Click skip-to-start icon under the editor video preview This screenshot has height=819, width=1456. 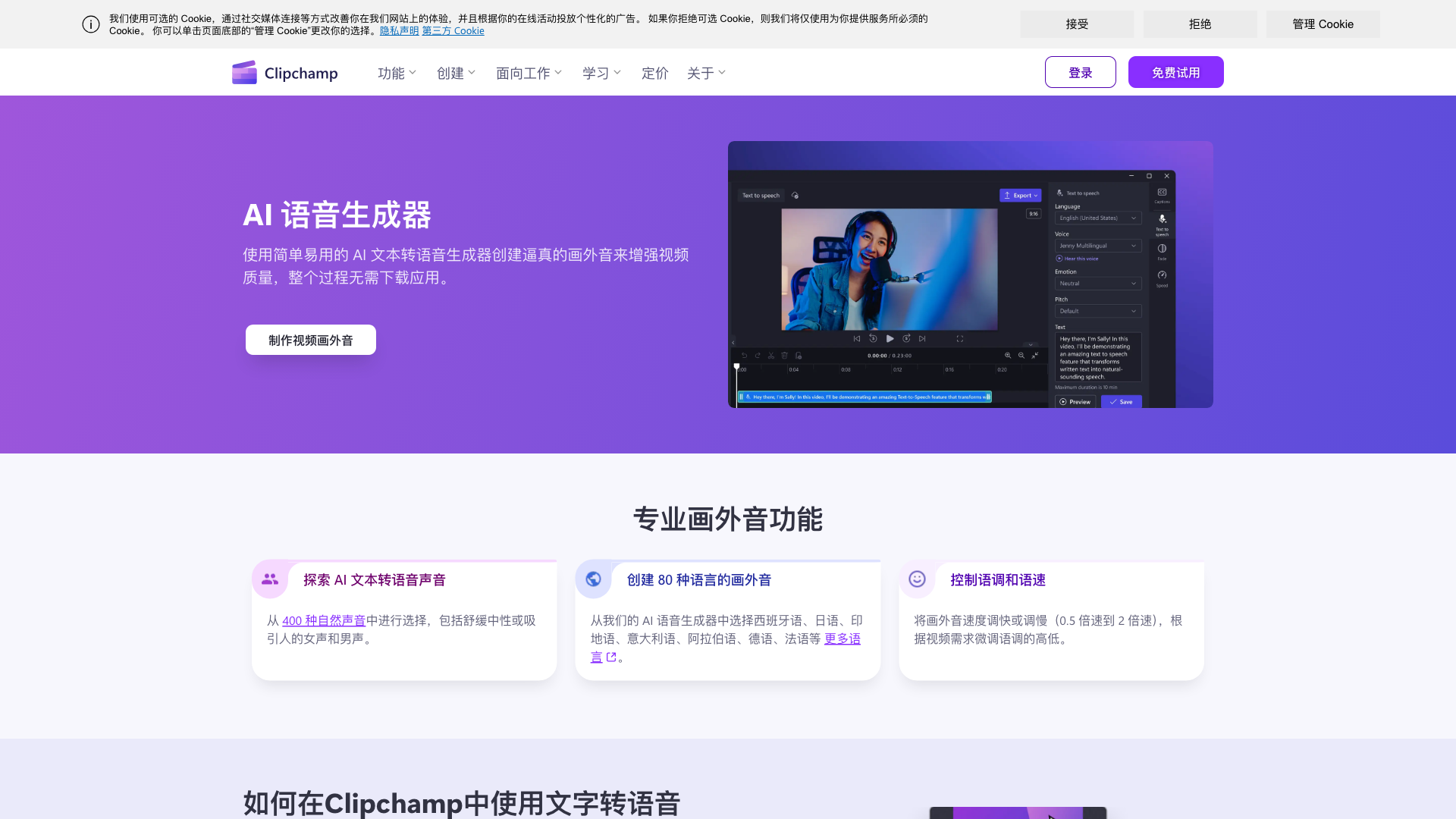pos(857,339)
